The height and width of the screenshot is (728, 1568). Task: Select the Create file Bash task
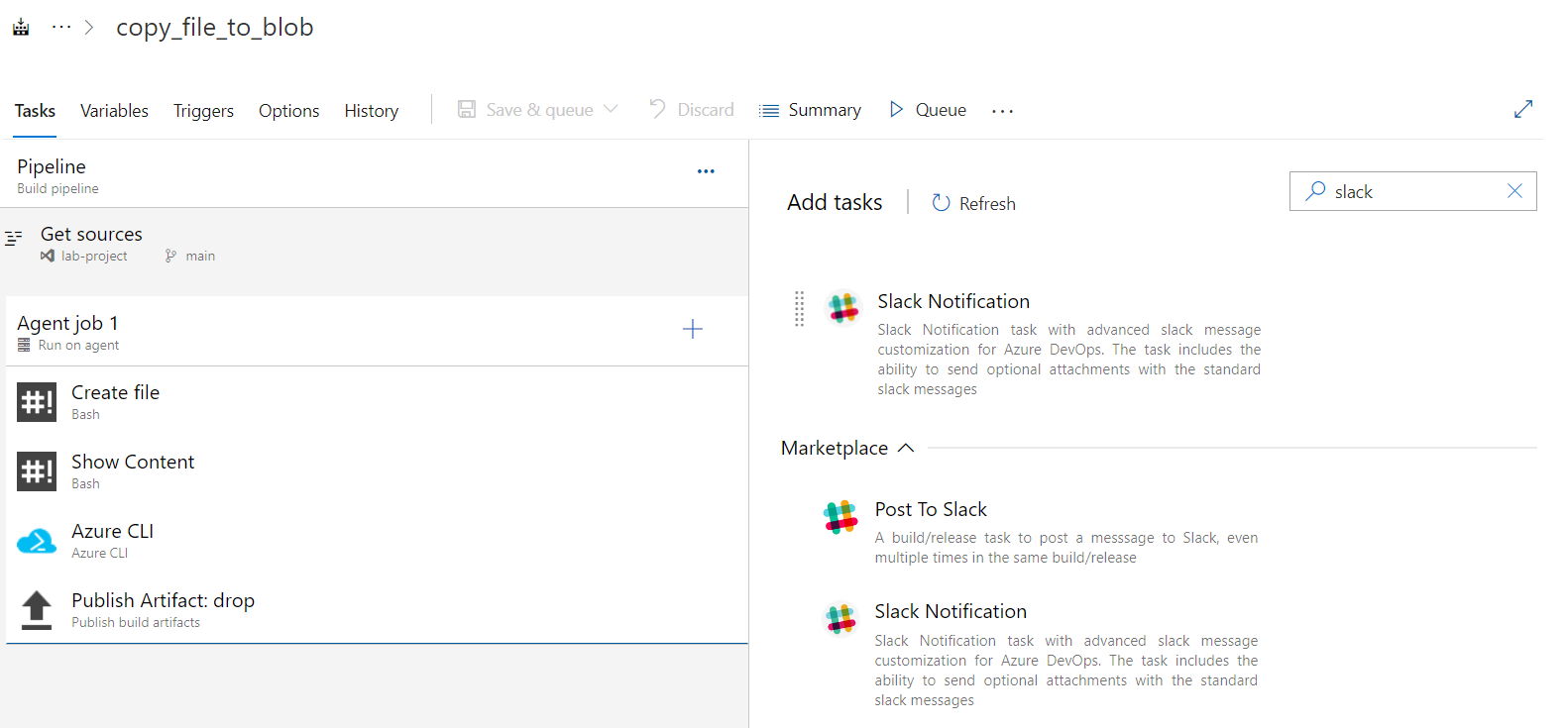click(x=377, y=401)
